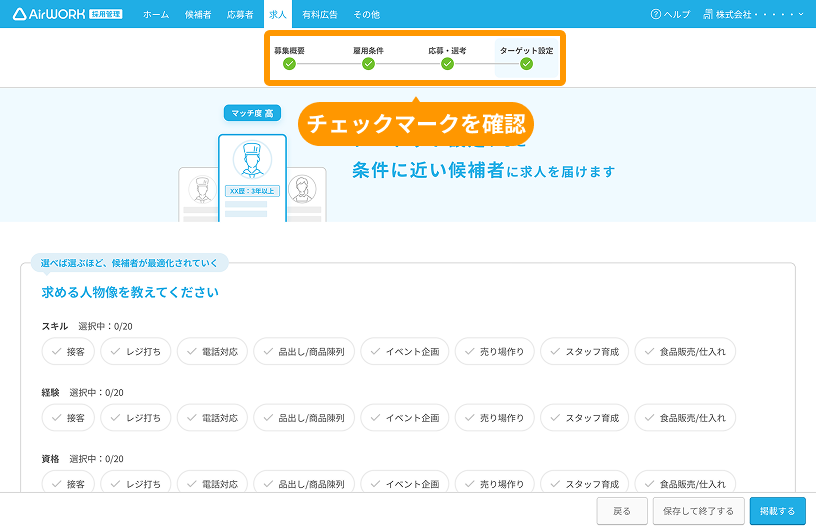Screen dimensions: 816x531
Task: Select レジ打ち chip under 資格
Action: [135, 482]
